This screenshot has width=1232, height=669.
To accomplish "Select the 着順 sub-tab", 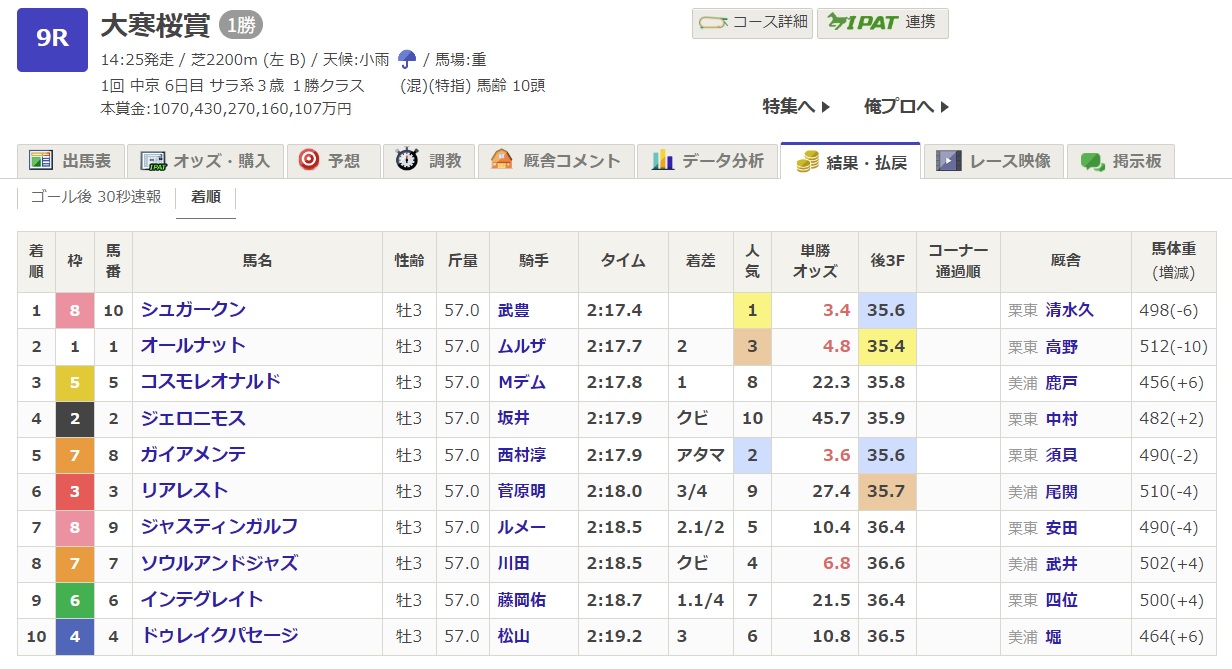I will pyautogui.click(x=205, y=197).
